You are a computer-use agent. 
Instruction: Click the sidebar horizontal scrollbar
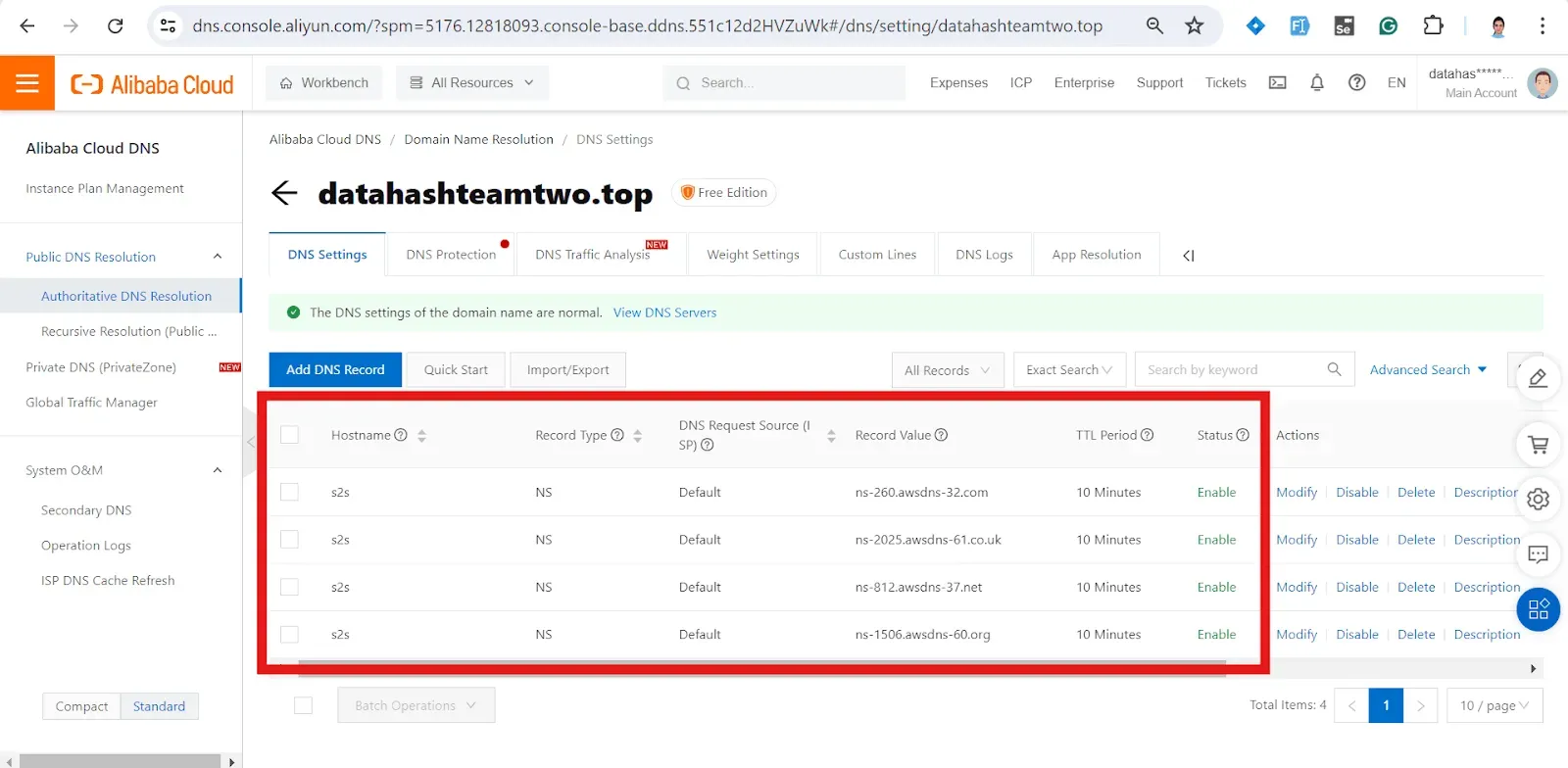pos(119,761)
